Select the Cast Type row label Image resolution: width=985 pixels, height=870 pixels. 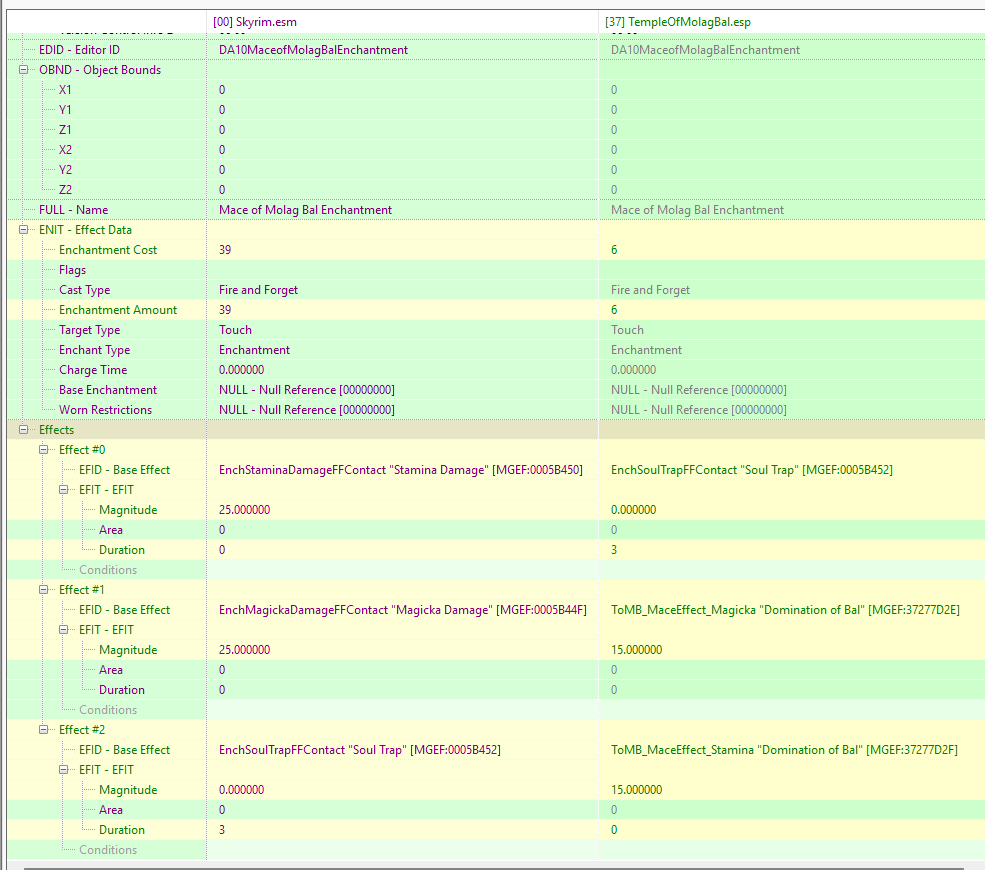84,290
